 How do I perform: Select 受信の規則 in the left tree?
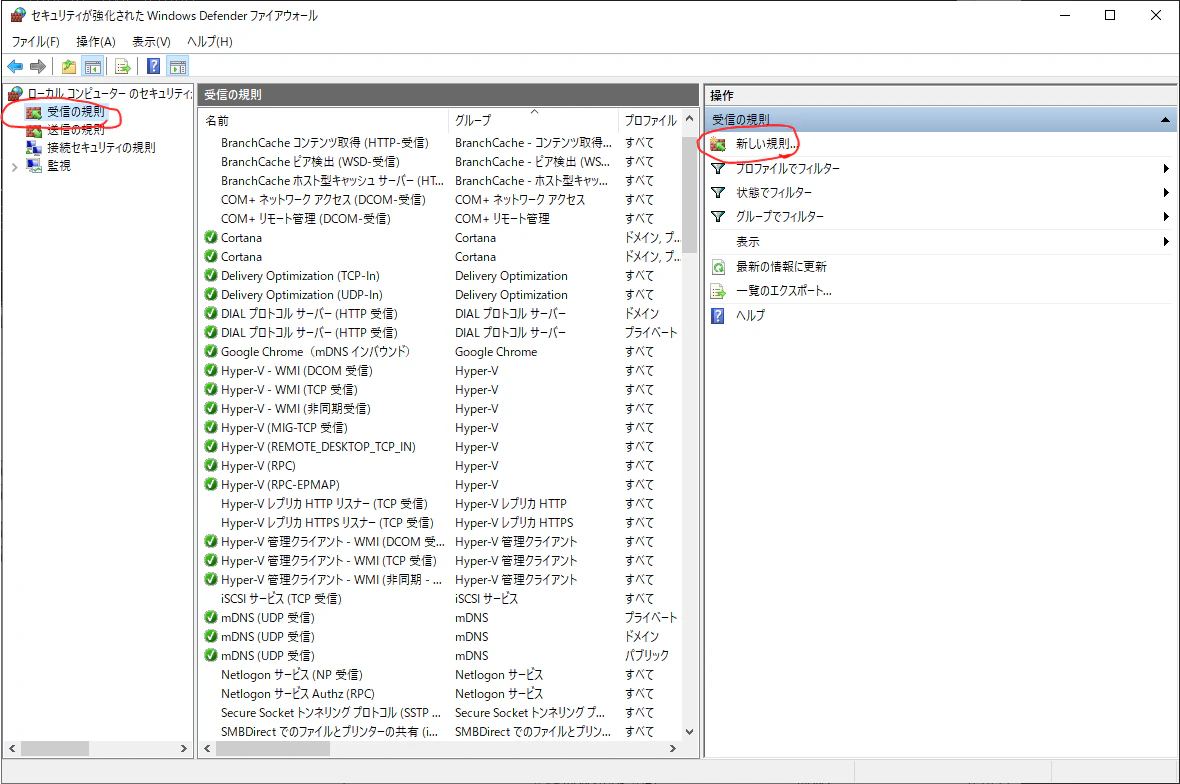tap(75, 112)
